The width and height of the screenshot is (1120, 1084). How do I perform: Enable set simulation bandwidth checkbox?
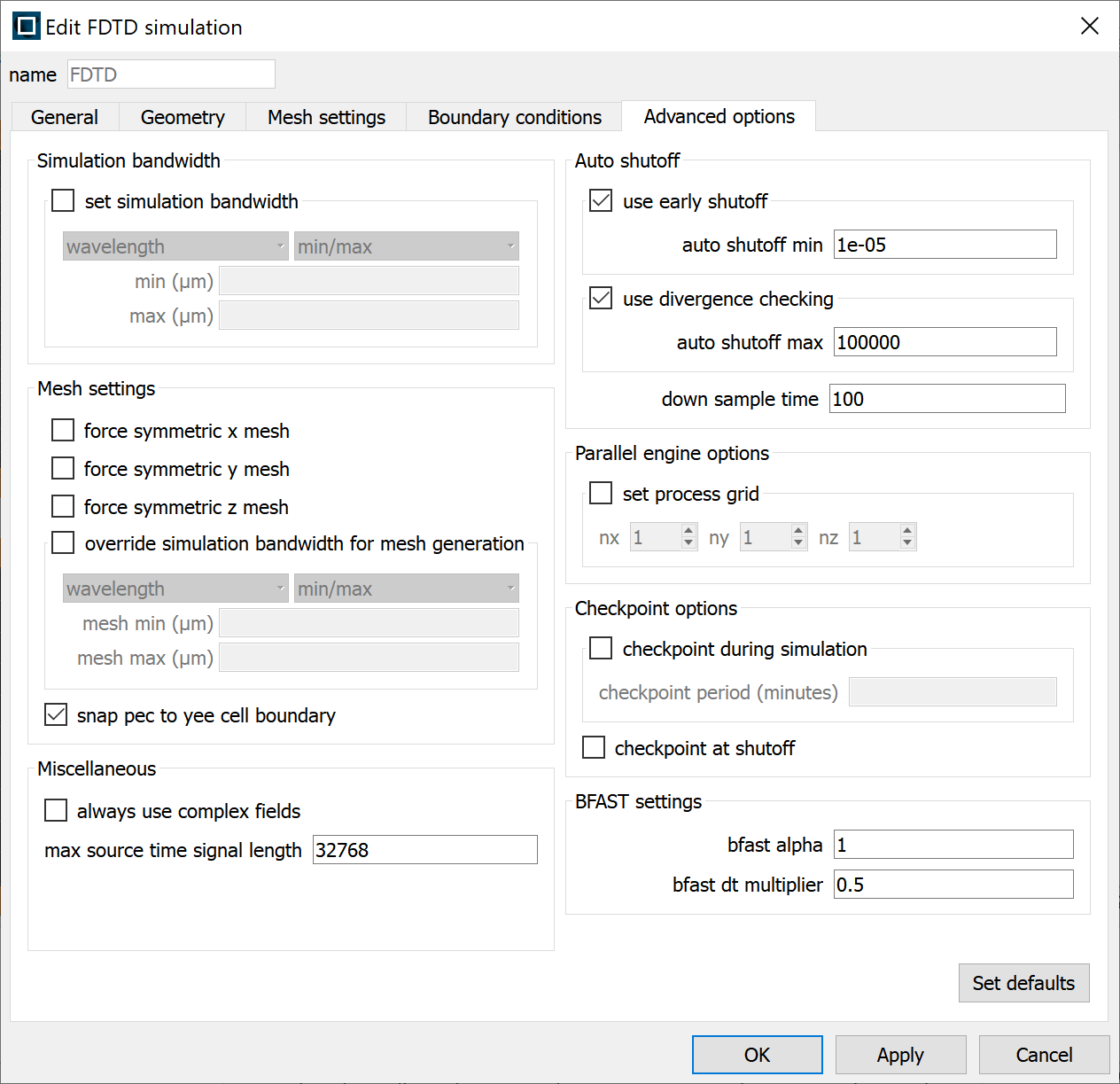click(63, 201)
